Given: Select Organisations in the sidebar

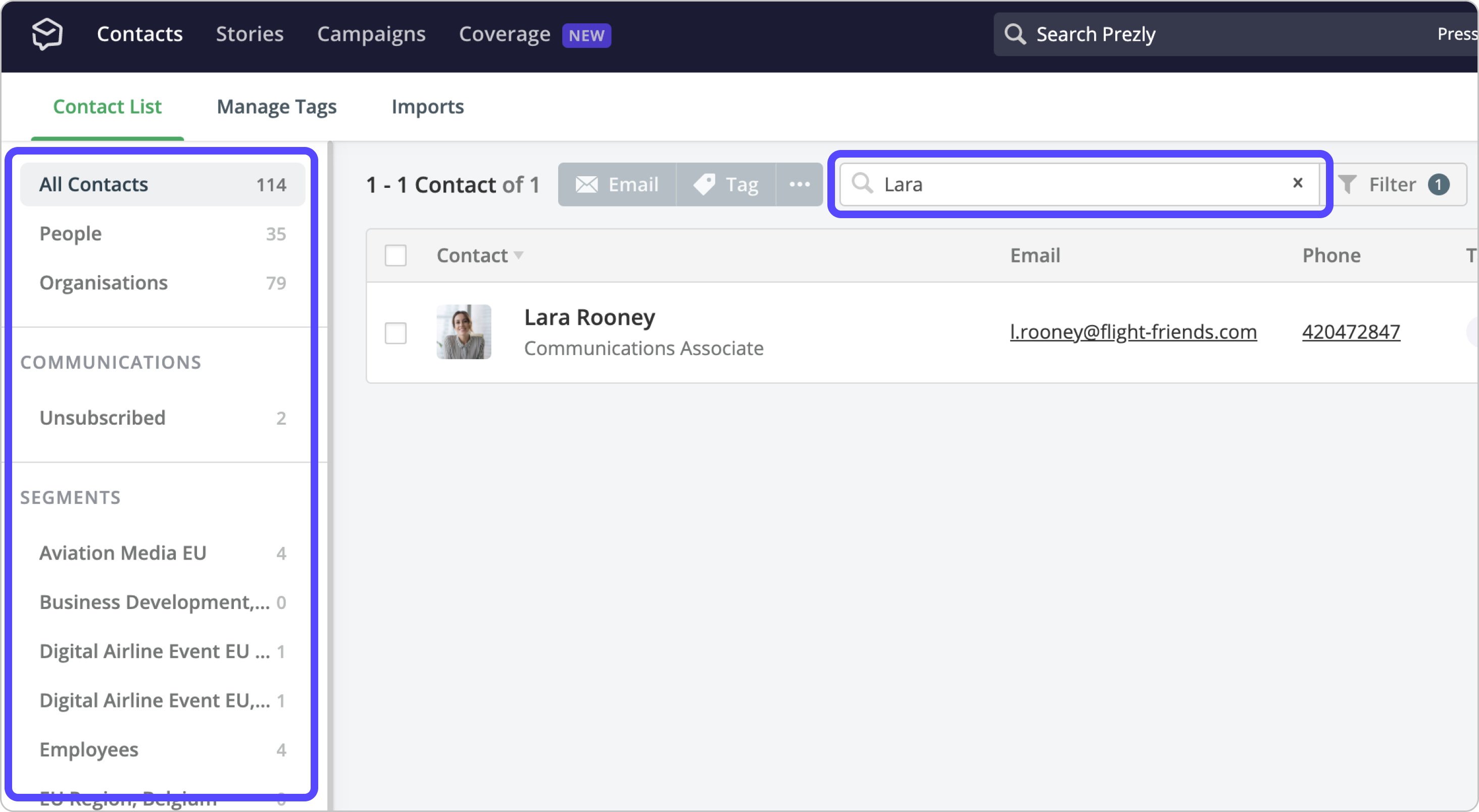Looking at the screenshot, I should click(x=163, y=283).
